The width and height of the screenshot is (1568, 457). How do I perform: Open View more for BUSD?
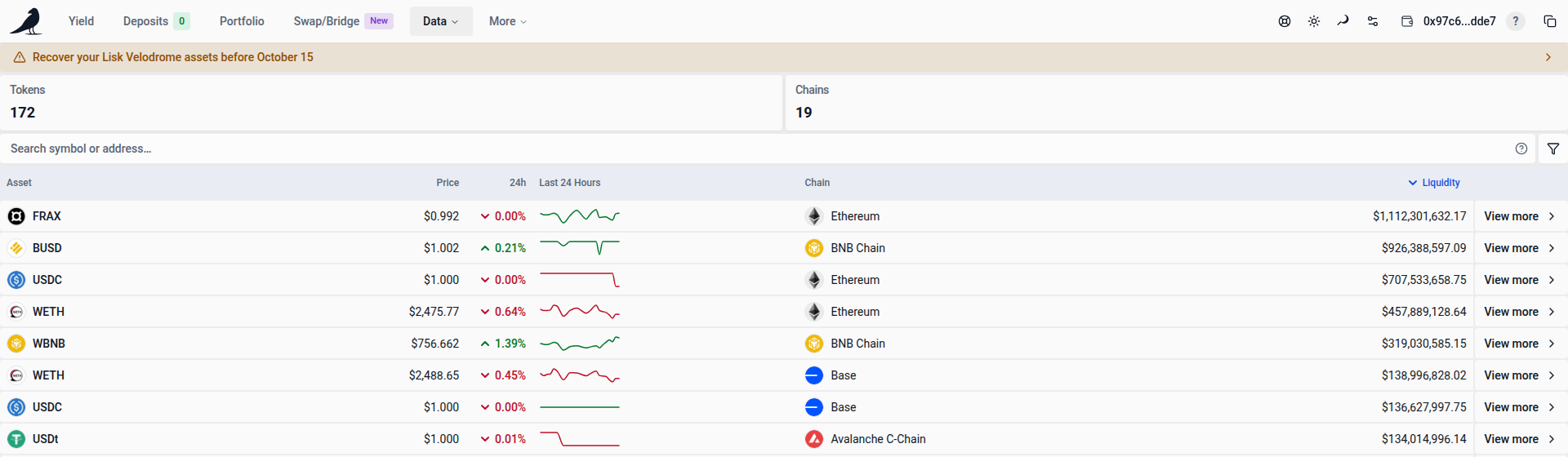pyautogui.click(x=1520, y=248)
